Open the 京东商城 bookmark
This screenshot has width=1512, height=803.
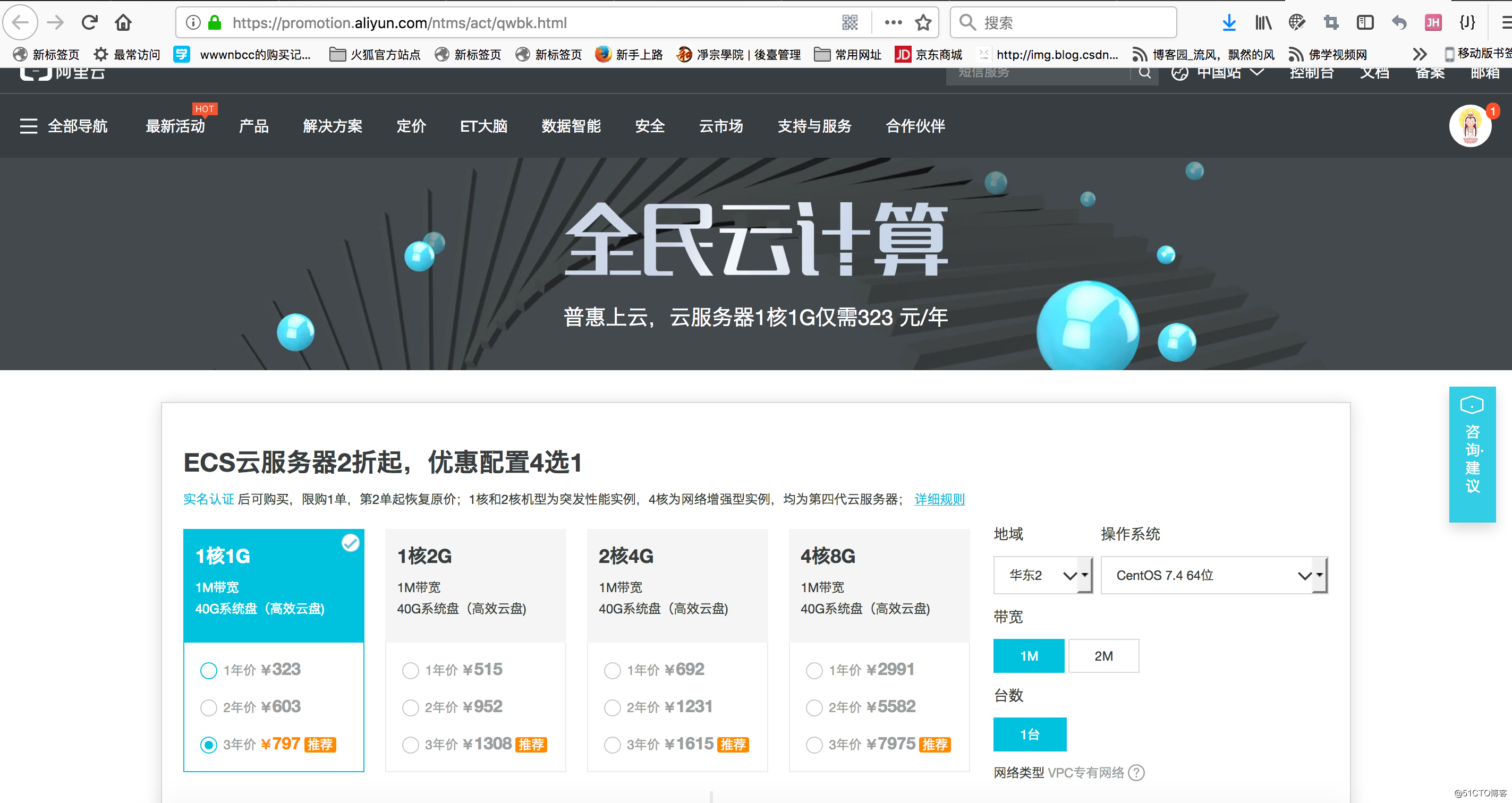tap(928, 55)
